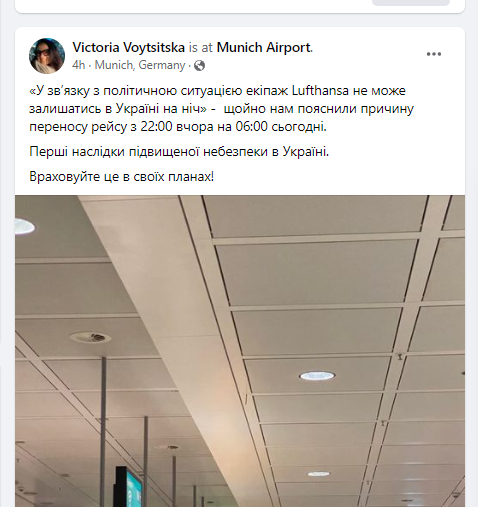Click the partially visible grey button above post
Viewport: 478px width, 507px height.
point(411,3)
